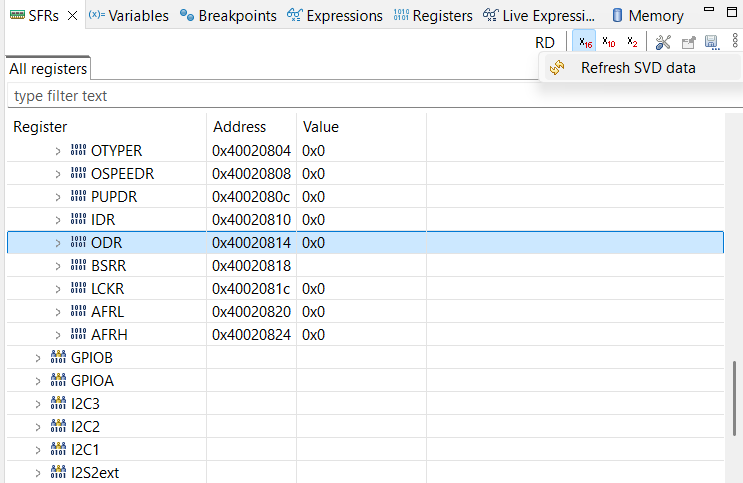This screenshot has height=483, width=743.
Task: Select the address 0x40020818 cell
Action: pos(252,266)
